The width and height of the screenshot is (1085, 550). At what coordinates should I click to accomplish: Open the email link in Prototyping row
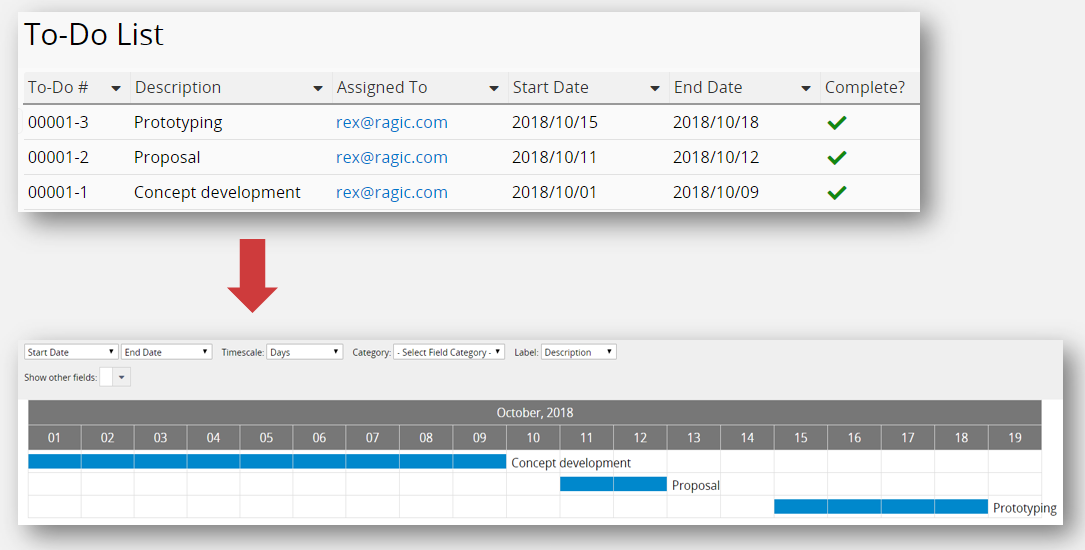(x=392, y=123)
